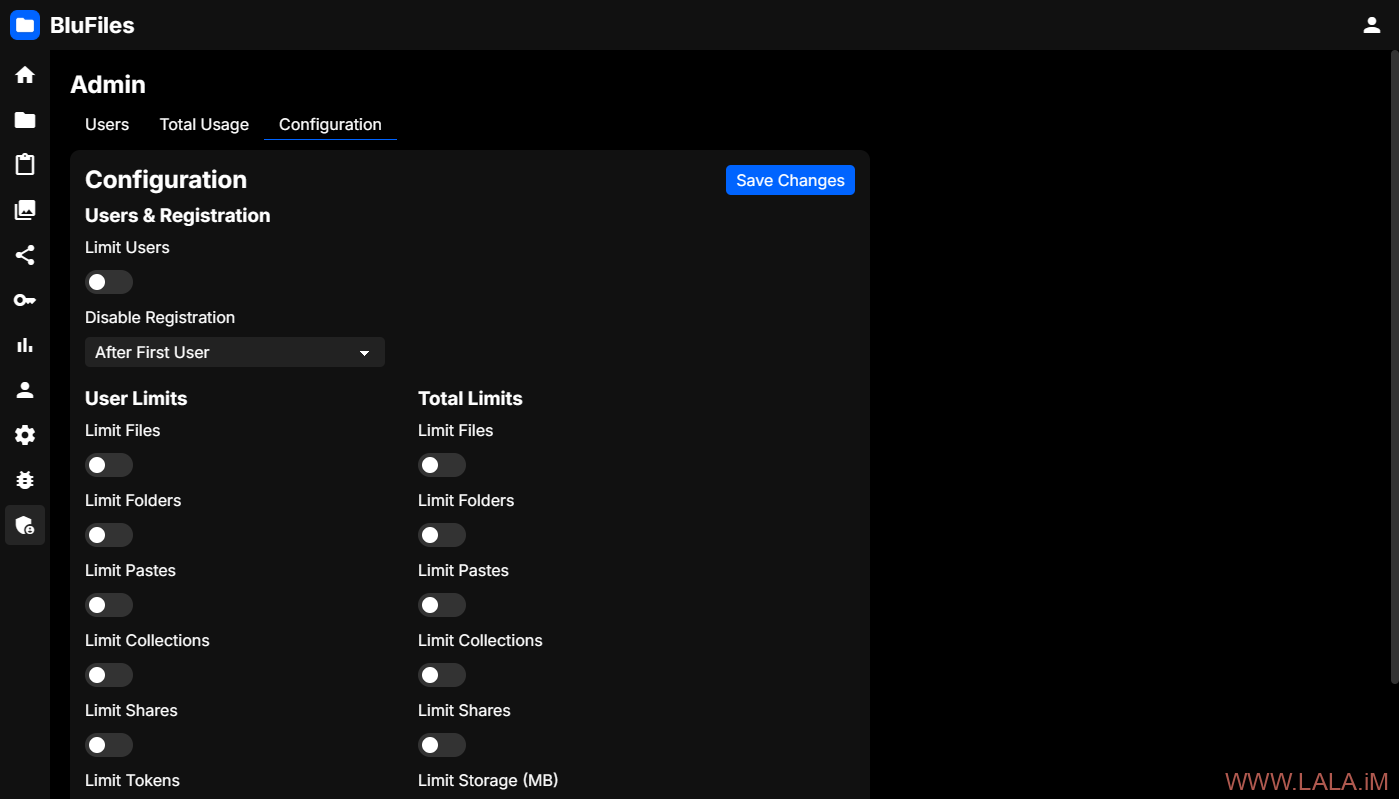The height and width of the screenshot is (799, 1399).
Task: Open the Home icon in sidebar
Action: 25,75
